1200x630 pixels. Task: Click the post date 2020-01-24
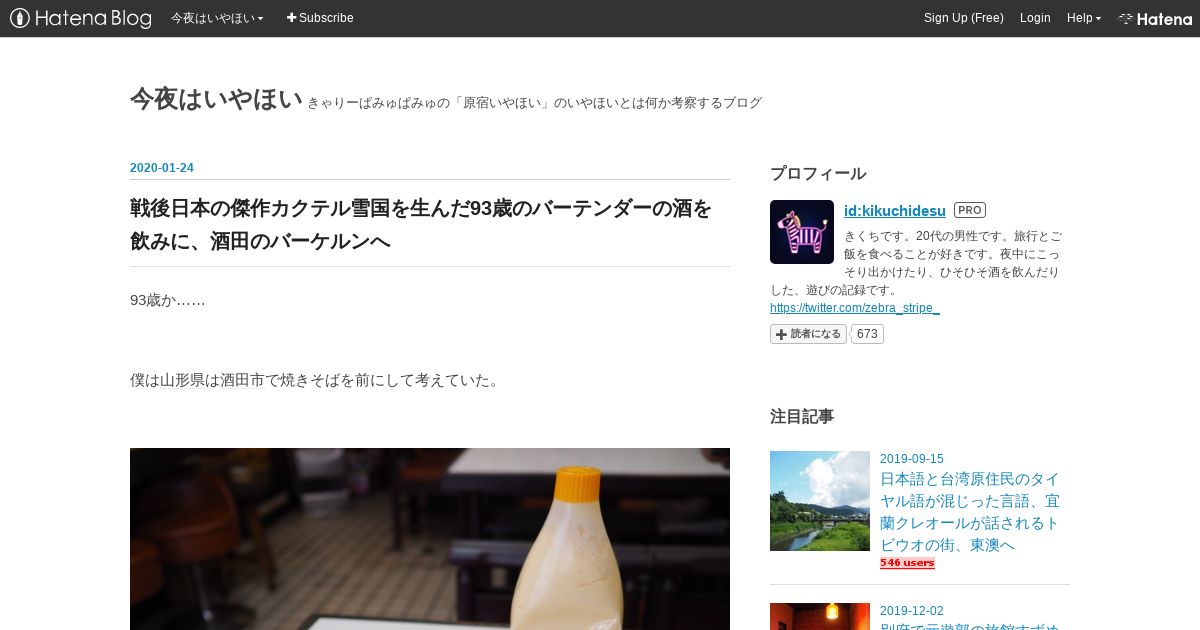coord(162,168)
